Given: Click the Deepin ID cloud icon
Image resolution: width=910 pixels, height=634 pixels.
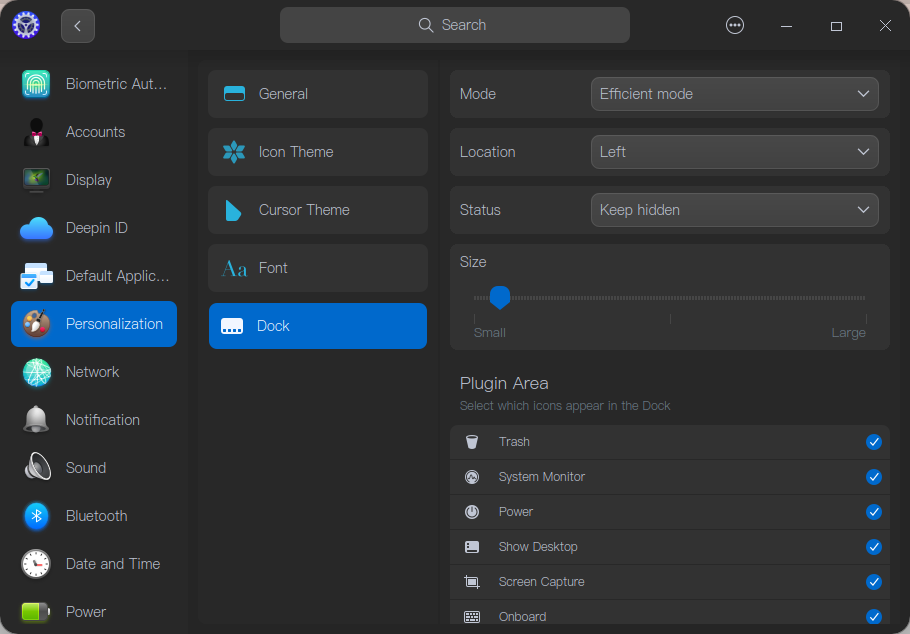Looking at the screenshot, I should pos(36,228).
